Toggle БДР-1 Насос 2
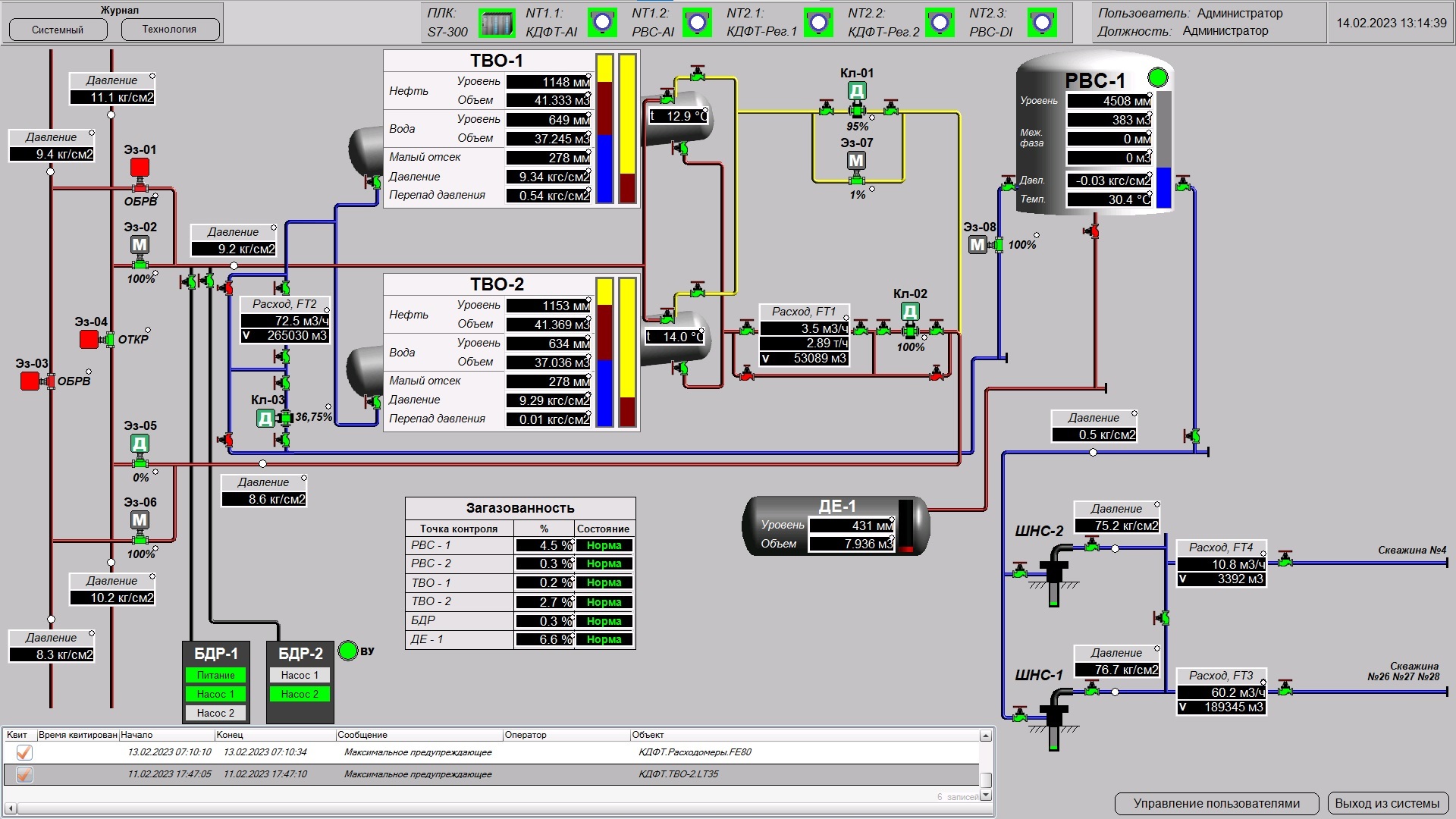The image size is (1456, 819). click(x=215, y=713)
